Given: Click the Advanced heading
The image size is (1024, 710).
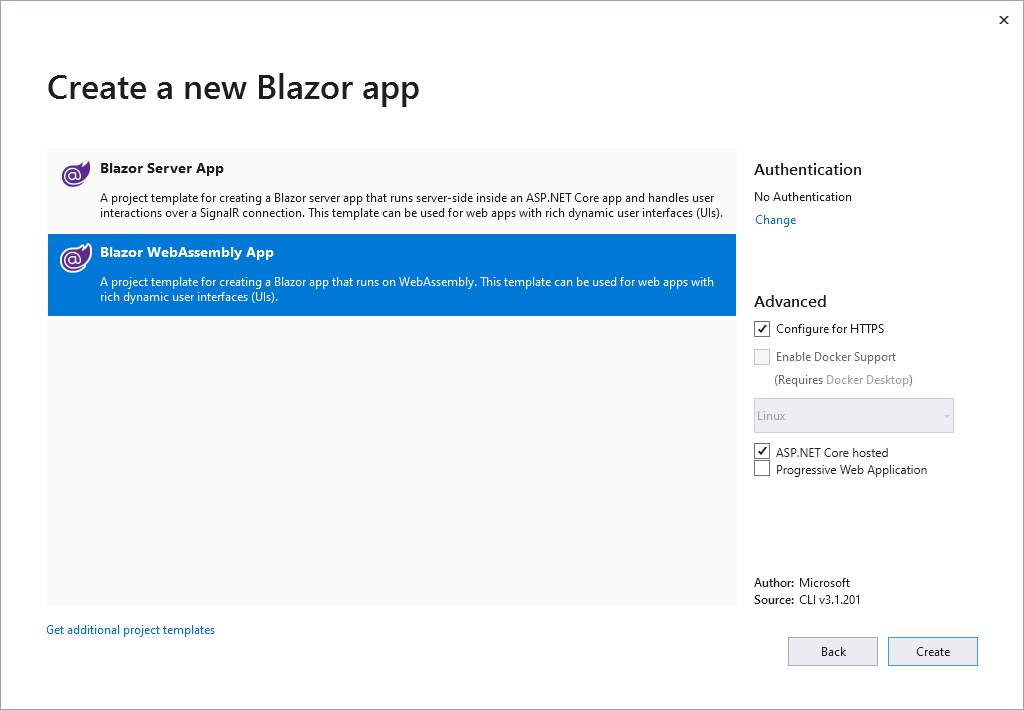Looking at the screenshot, I should (x=790, y=302).
